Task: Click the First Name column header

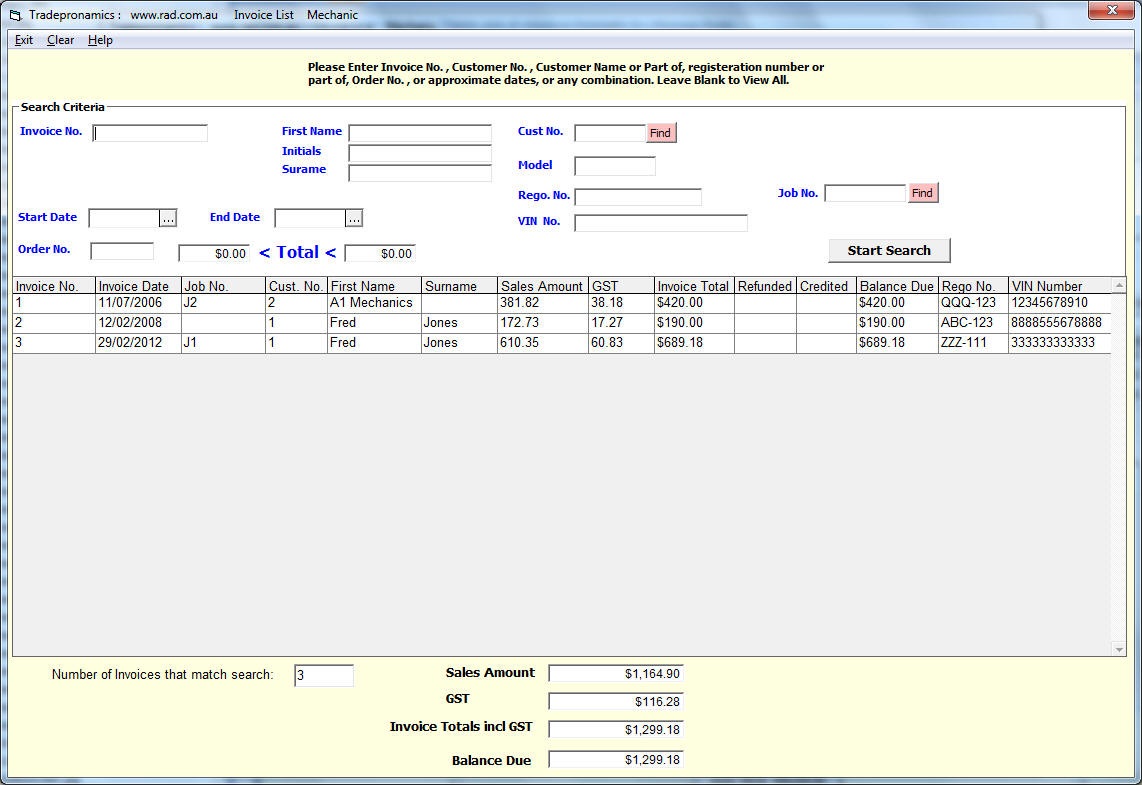Action: click(x=374, y=285)
